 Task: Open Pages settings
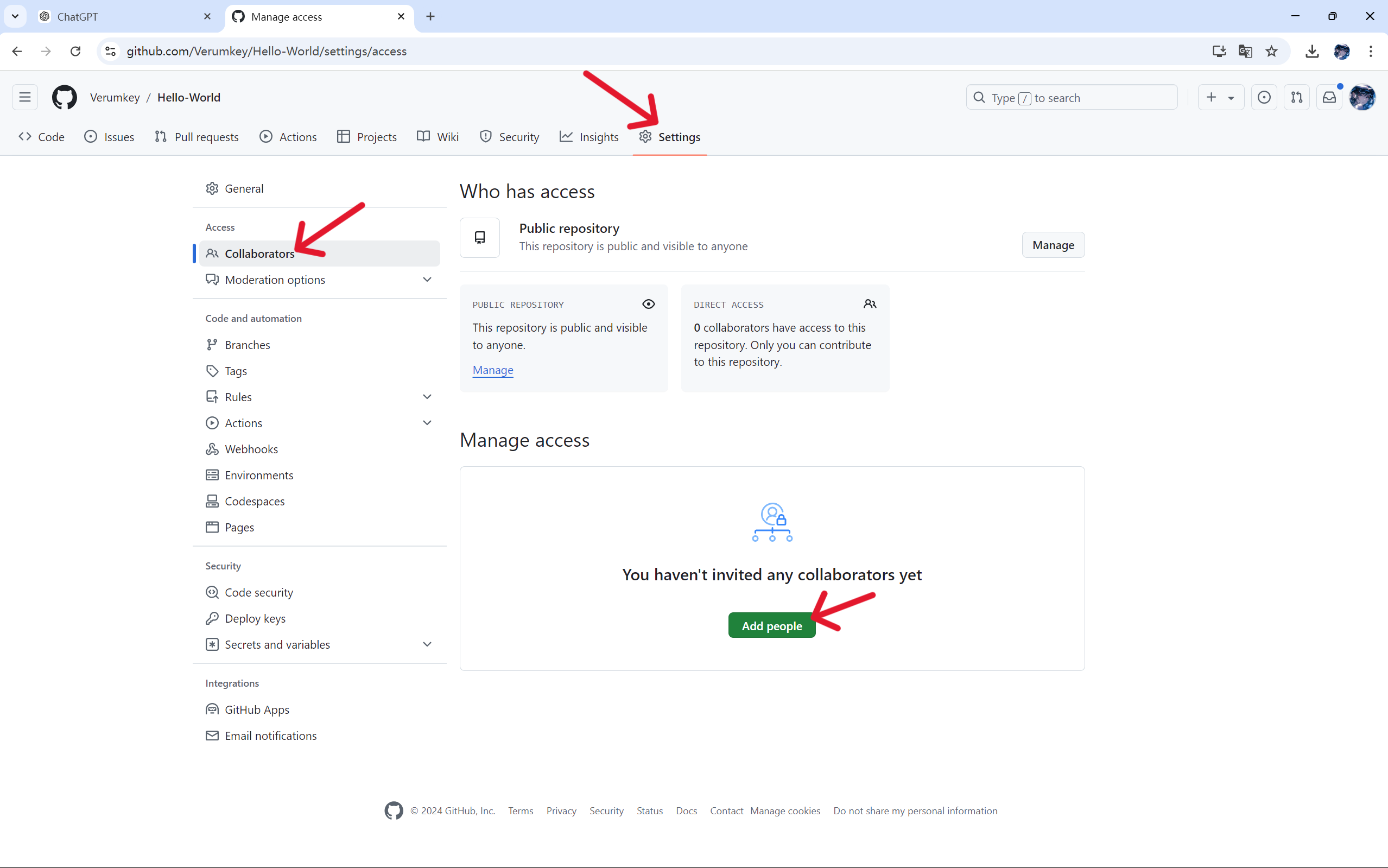tap(320, 527)
